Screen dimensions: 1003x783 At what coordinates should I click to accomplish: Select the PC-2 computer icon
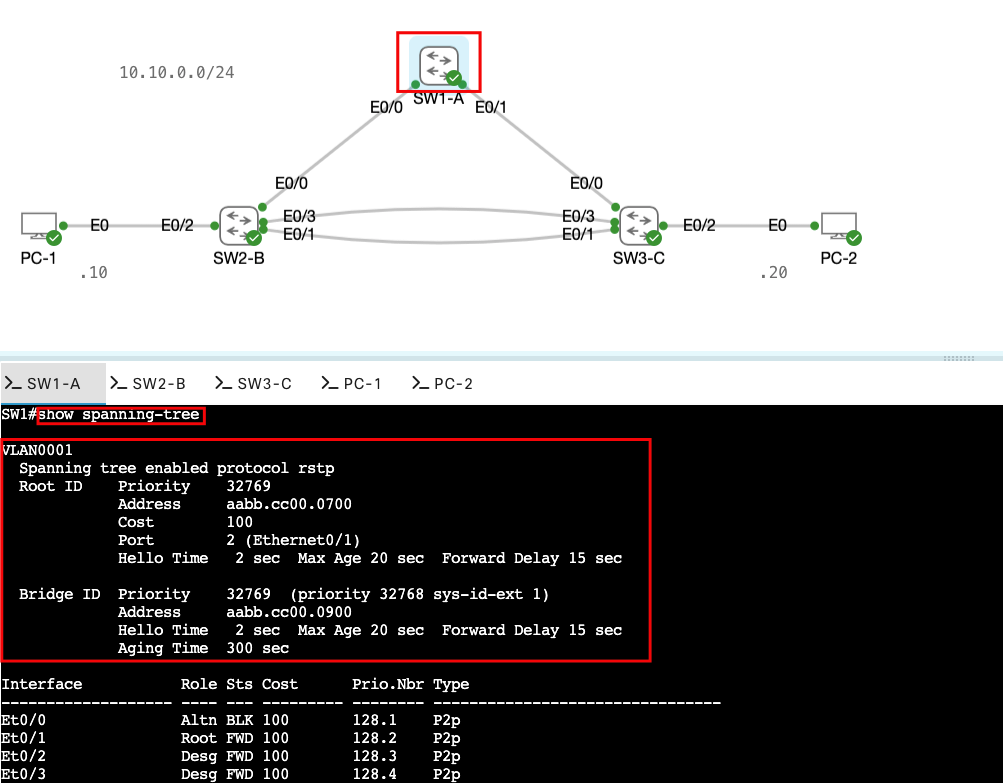click(838, 226)
